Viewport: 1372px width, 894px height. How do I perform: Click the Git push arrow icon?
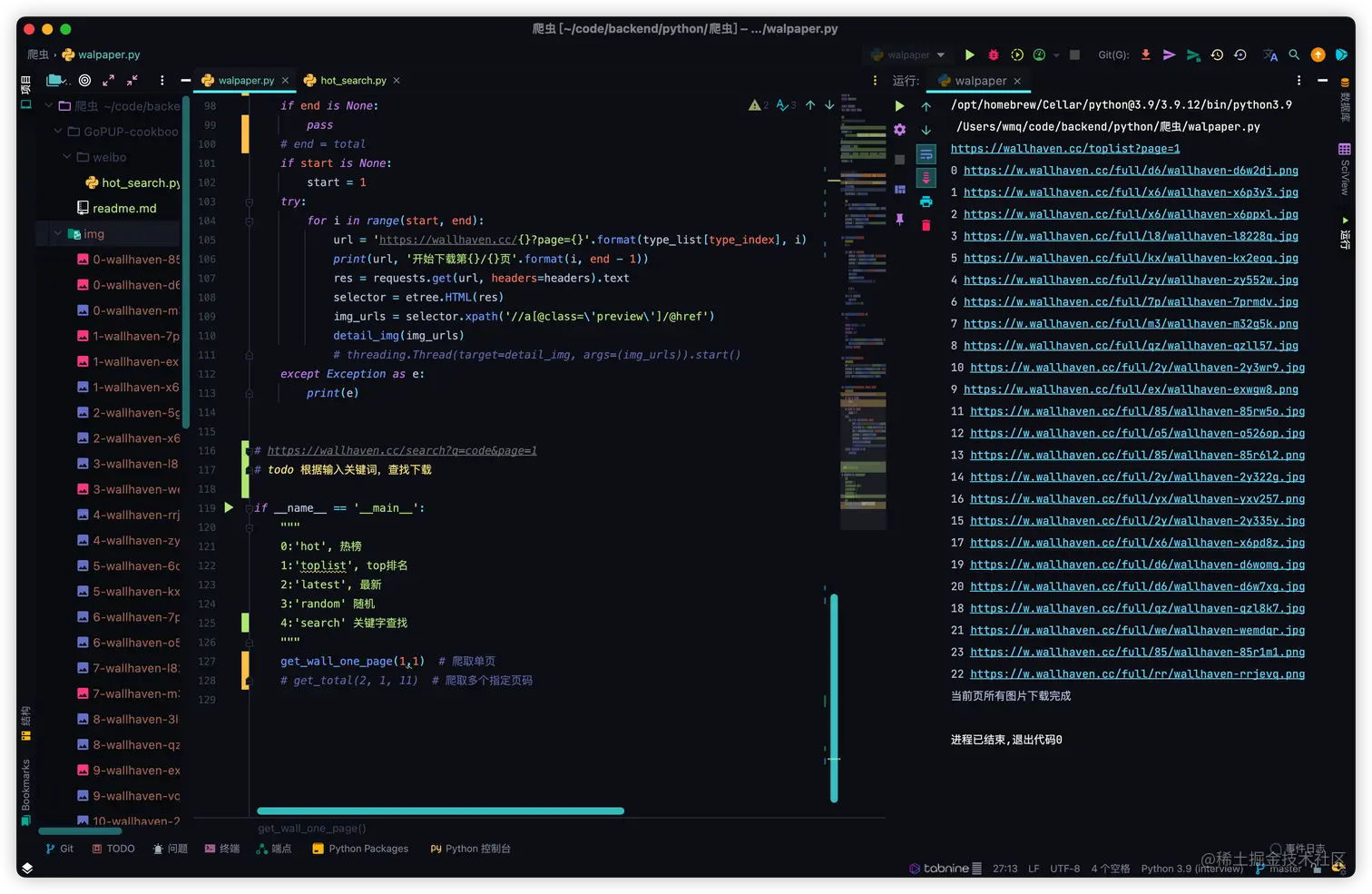(x=1168, y=54)
